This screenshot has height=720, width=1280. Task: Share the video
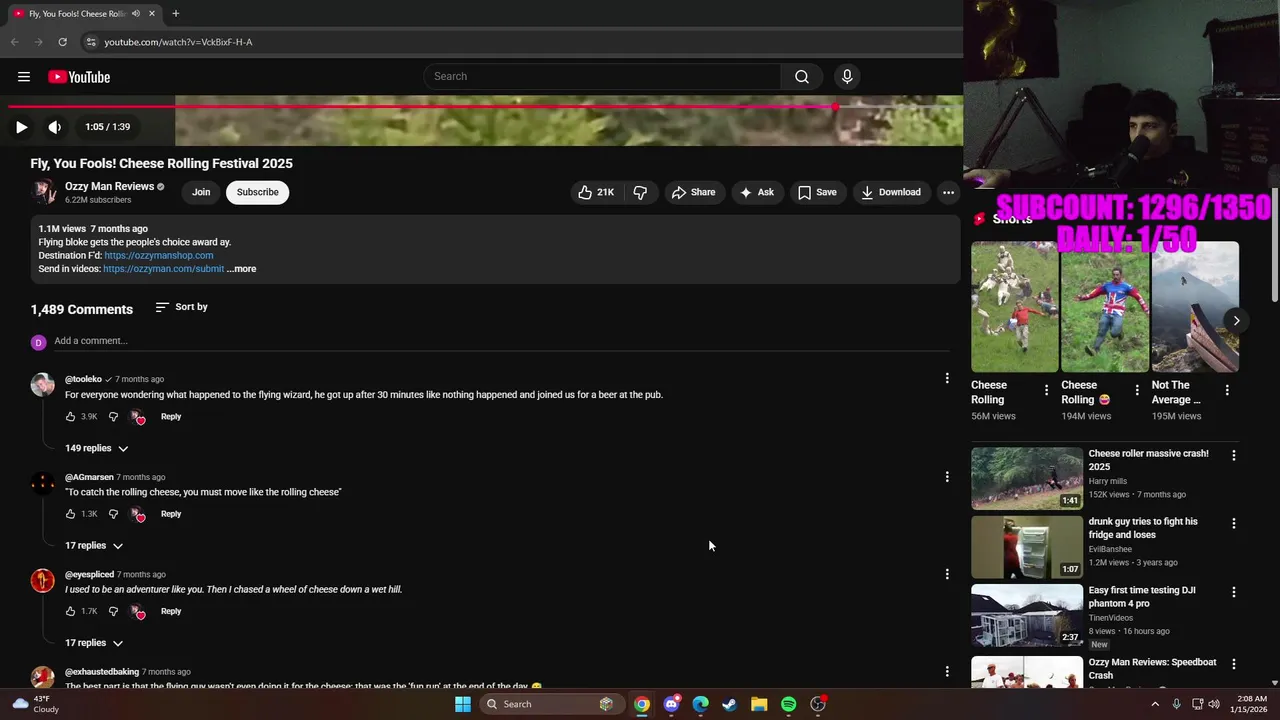pyautogui.click(x=693, y=192)
